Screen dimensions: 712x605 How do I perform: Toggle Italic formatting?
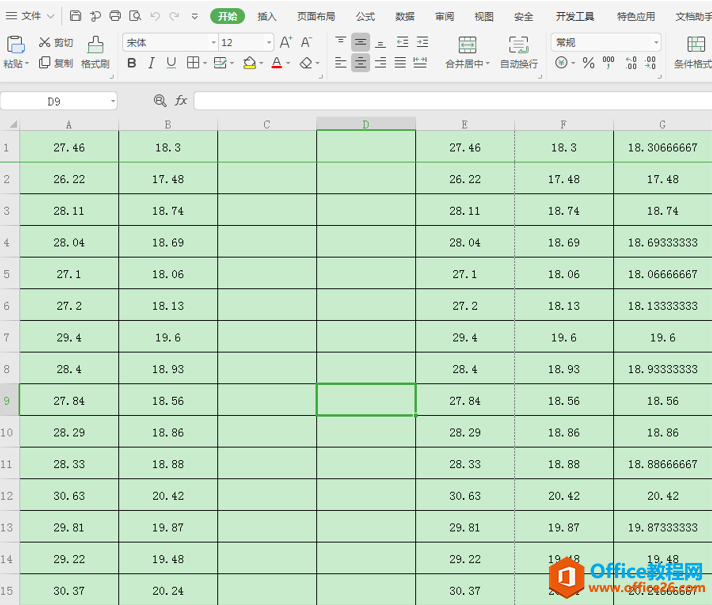(x=152, y=63)
